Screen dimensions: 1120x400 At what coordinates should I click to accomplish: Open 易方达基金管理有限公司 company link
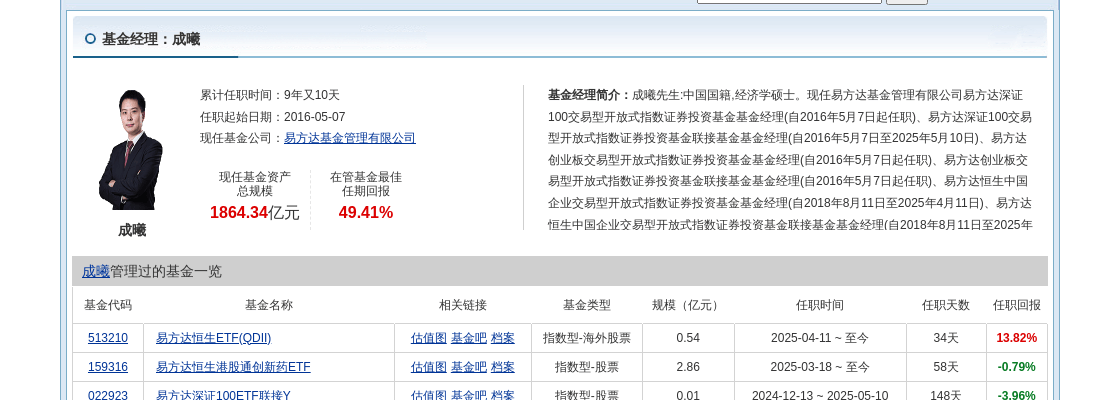[349, 139]
